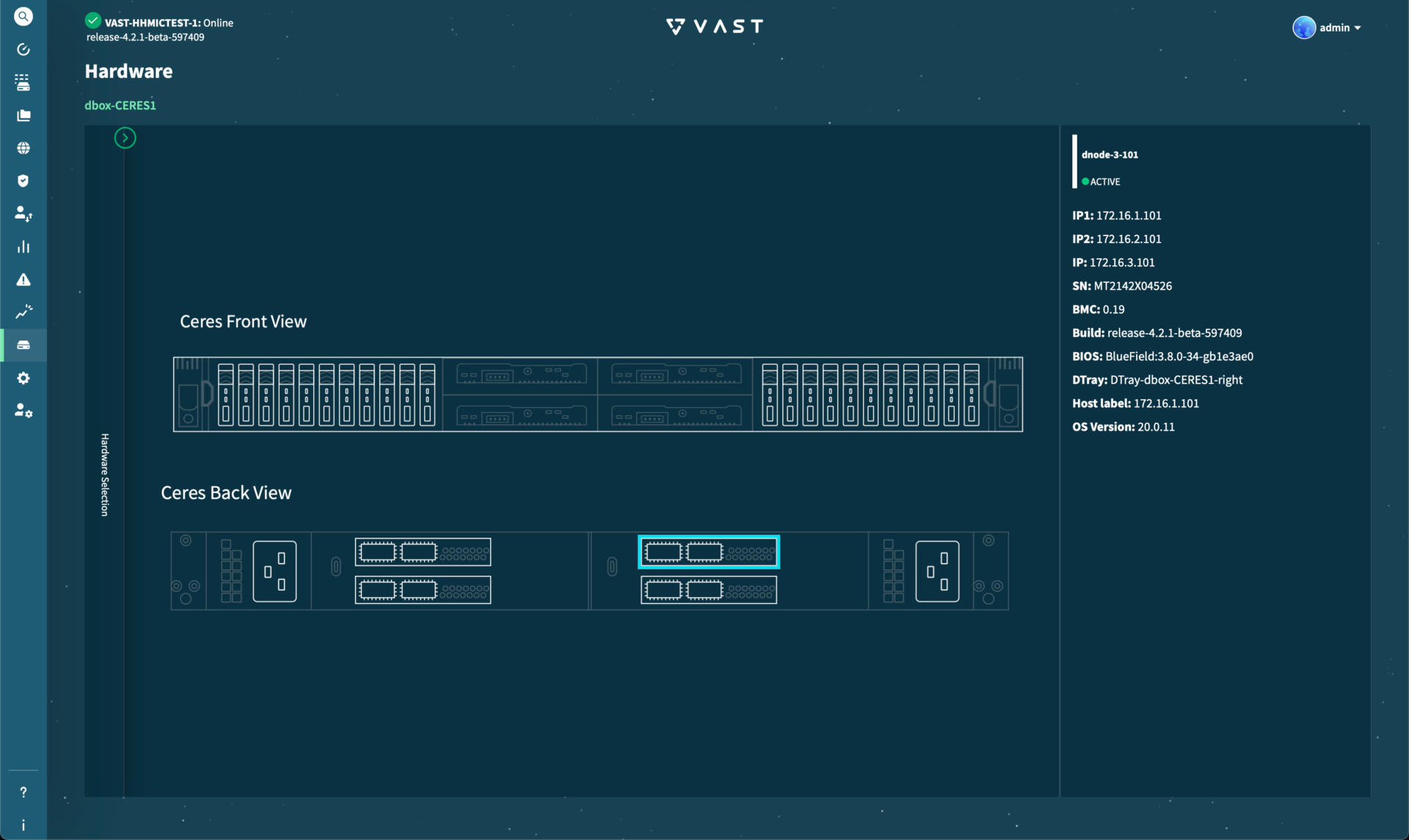The width and height of the screenshot is (1409, 840).
Task: Click the dnode-3-101 title
Action: click(1110, 155)
